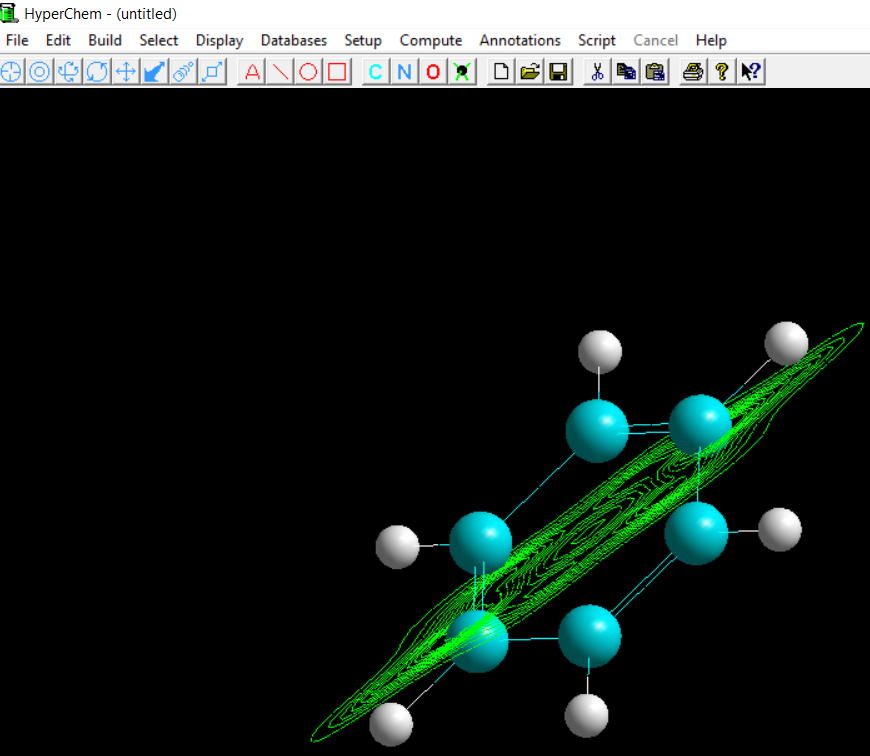Open the Edit menu

coord(58,40)
